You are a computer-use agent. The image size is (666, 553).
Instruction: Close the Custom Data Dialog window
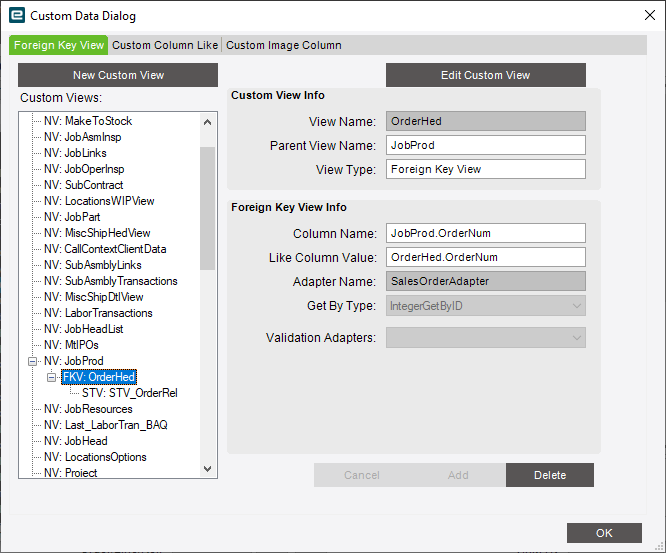(649, 15)
